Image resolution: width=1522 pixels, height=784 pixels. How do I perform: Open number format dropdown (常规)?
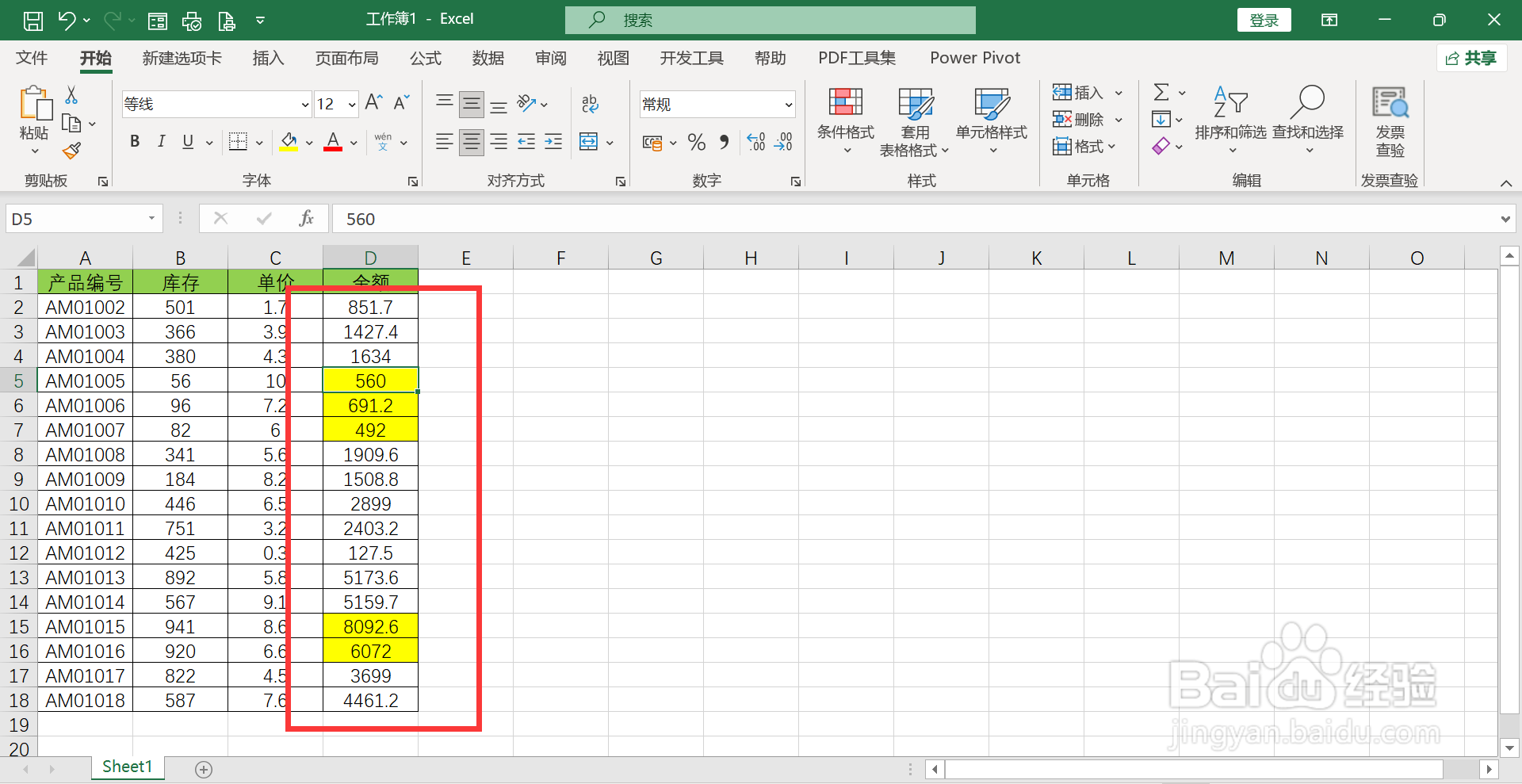tap(789, 105)
